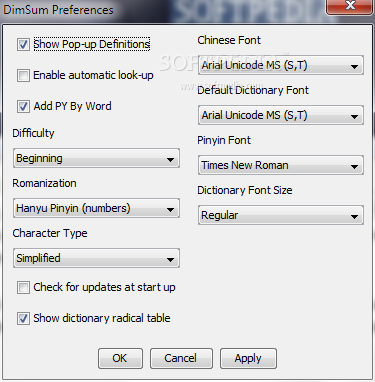Expand the Dictionary Font Size dropdown
The width and height of the screenshot is (375, 382).
point(281,215)
